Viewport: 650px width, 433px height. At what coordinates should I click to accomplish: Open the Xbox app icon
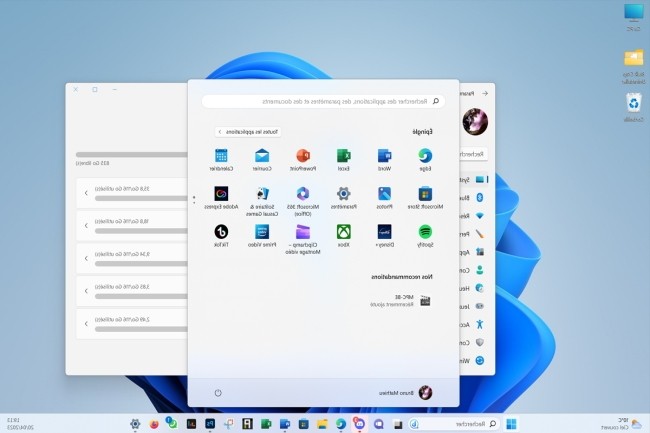click(343, 231)
